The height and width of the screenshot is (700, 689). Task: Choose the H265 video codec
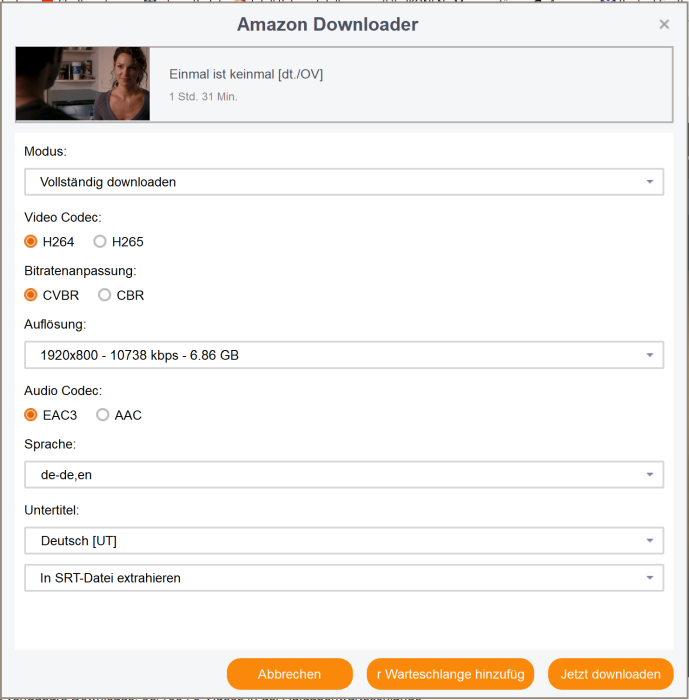[100, 242]
